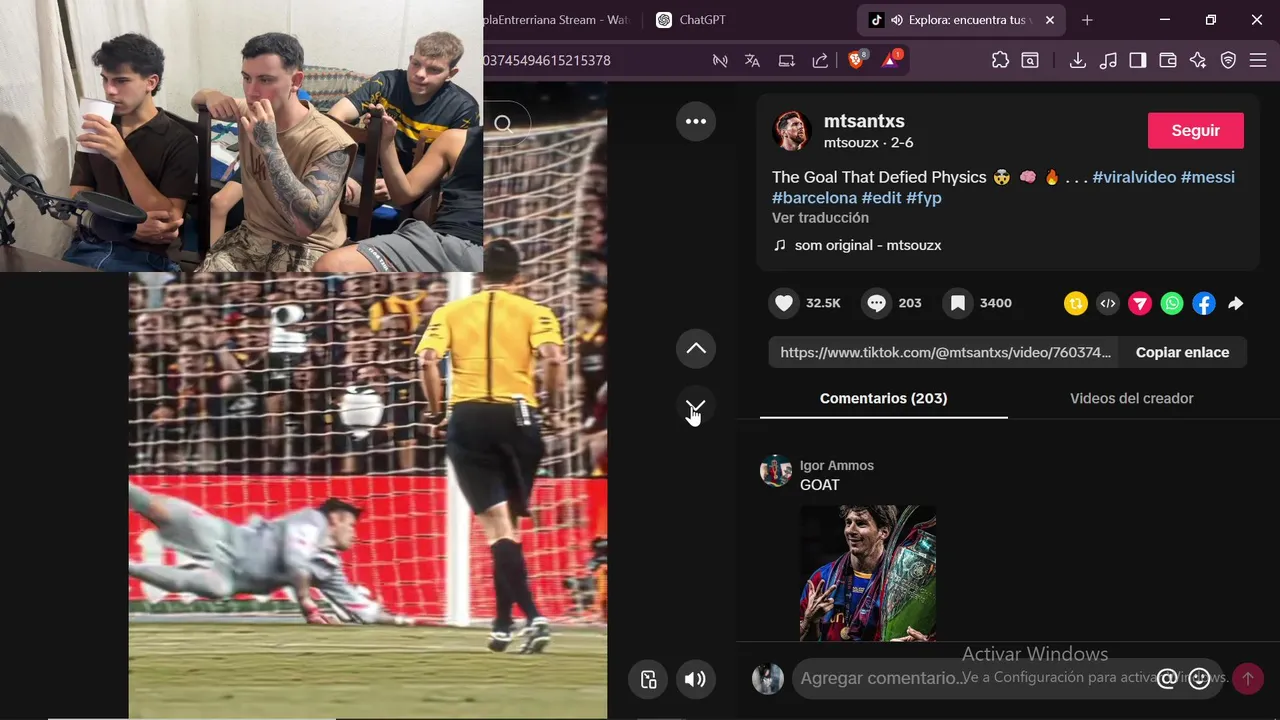This screenshot has height=720, width=1280.
Task: Open the #barcelona hashtag
Action: pos(814,198)
